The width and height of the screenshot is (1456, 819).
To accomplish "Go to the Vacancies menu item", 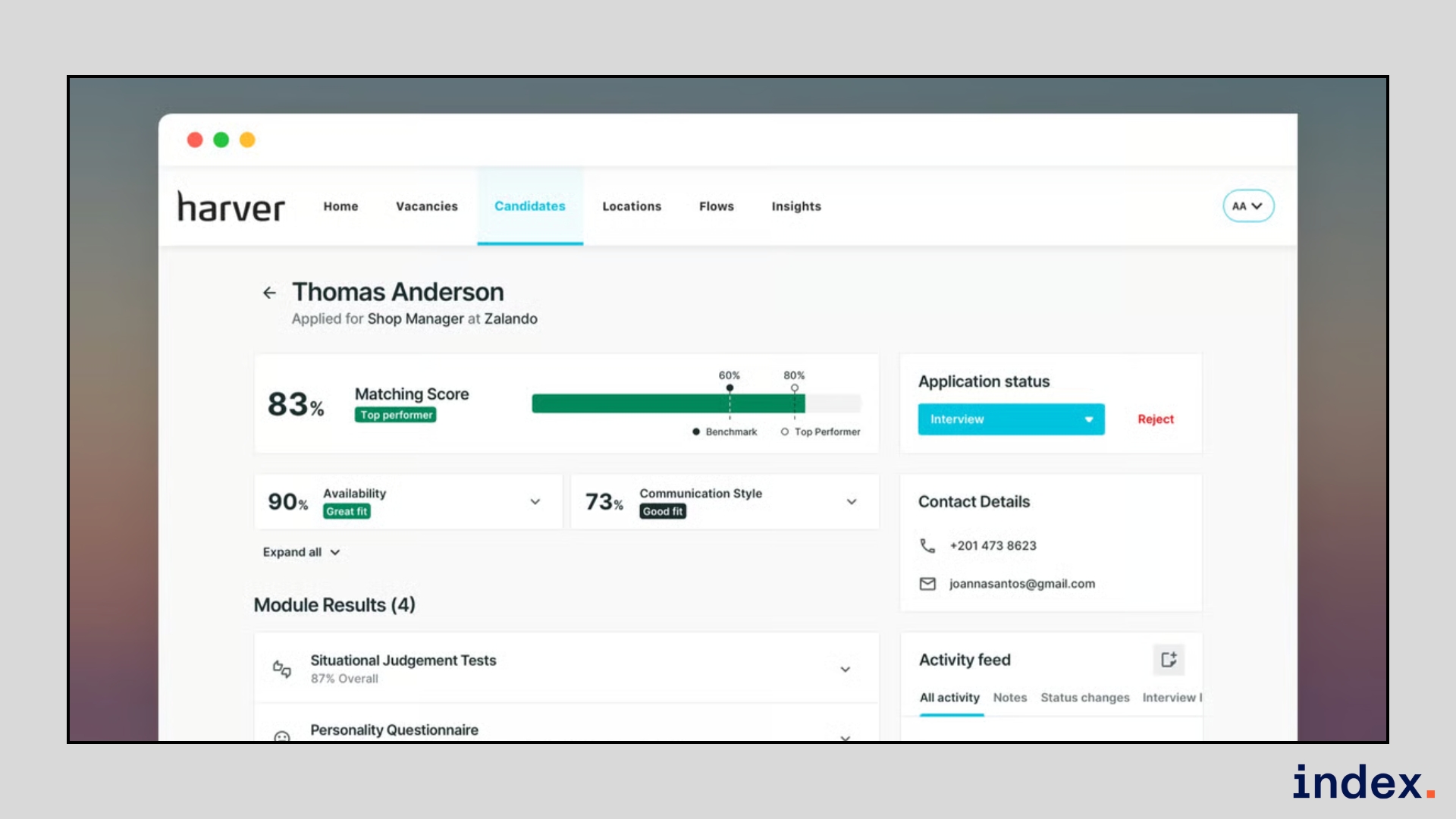I will (x=426, y=206).
